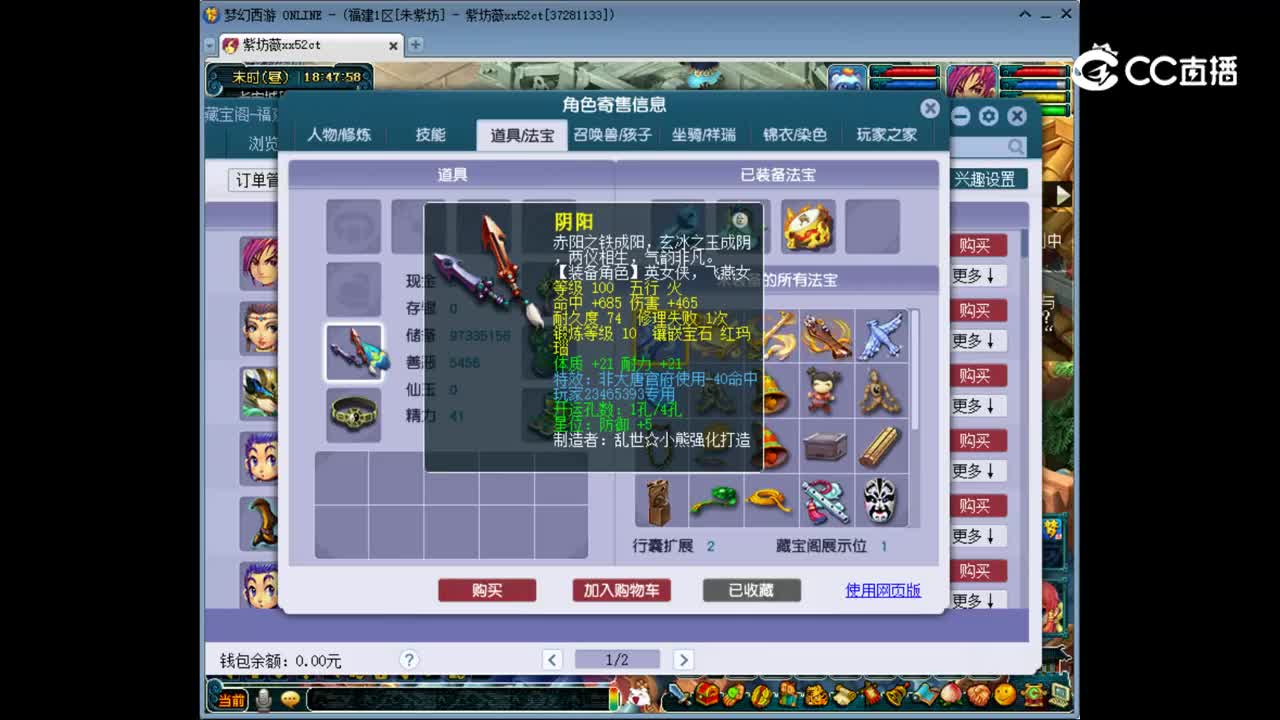Screen dimensions: 1280x720
Task: Go to previous page arrow
Action: pyautogui.click(x=552, y=659)
